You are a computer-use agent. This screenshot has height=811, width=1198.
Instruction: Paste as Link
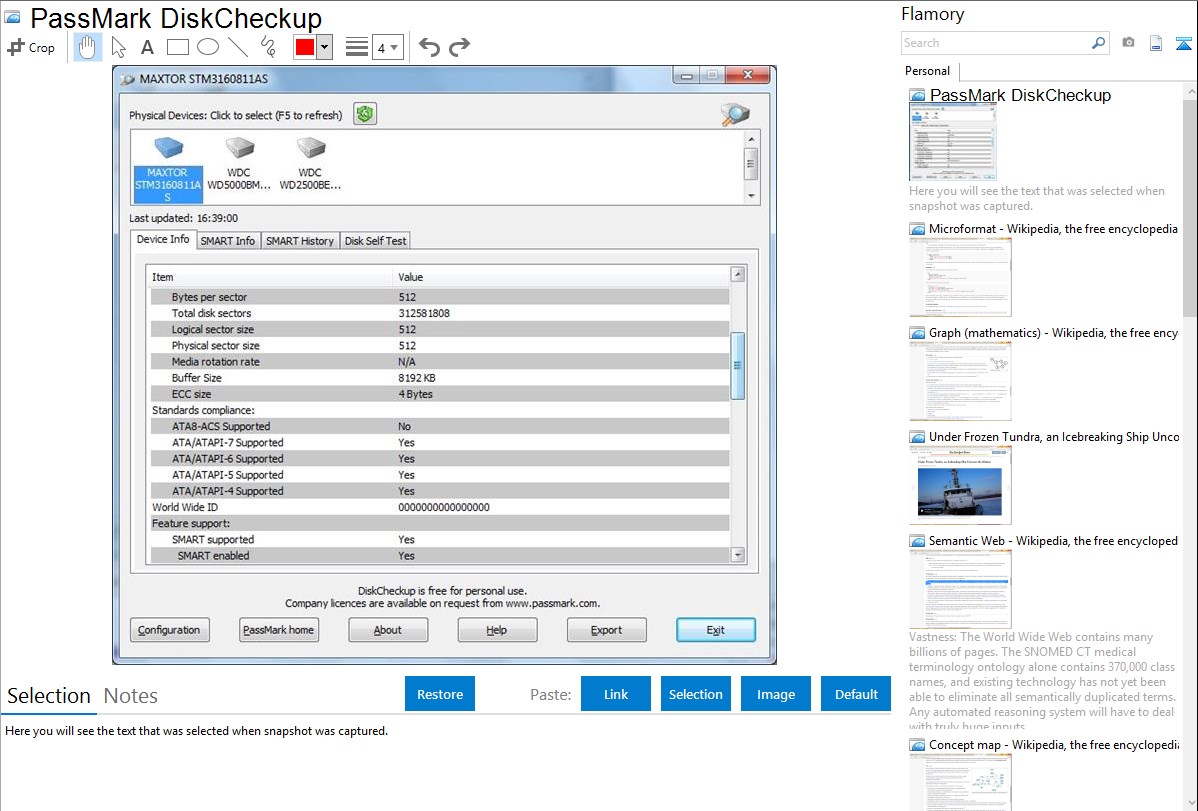click(x=616, y=694)
